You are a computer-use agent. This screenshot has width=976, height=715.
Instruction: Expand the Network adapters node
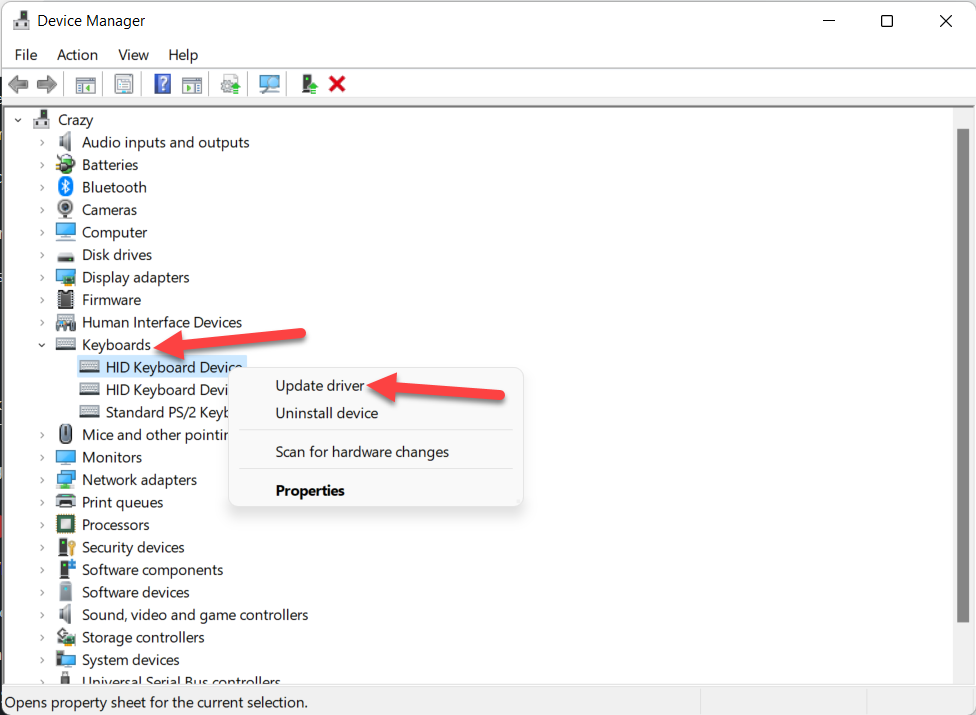42,480
